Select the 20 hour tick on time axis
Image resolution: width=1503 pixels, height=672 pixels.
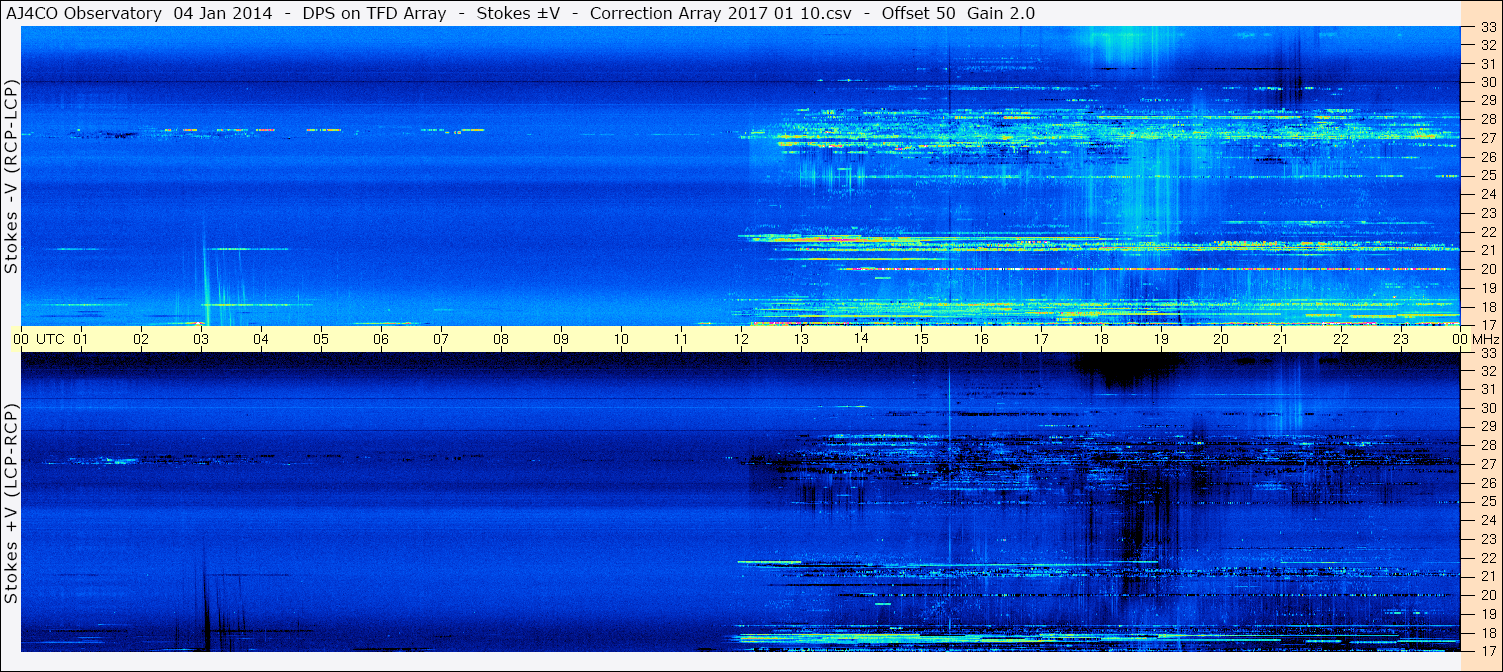[1221, 339]
